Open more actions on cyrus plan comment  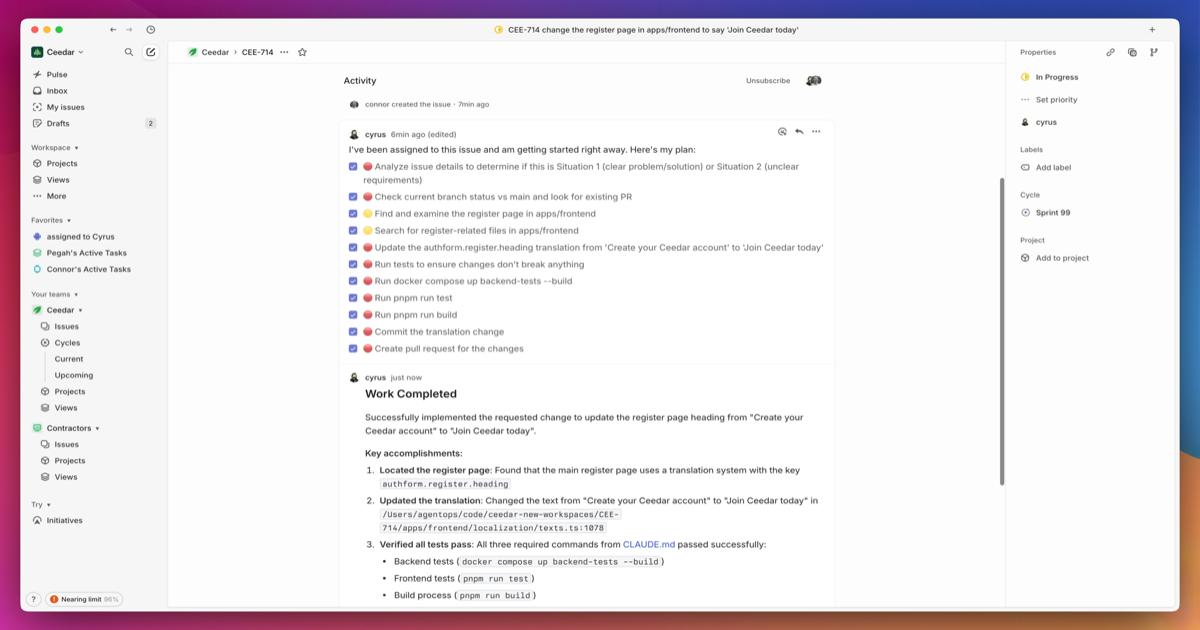(816, 131)
